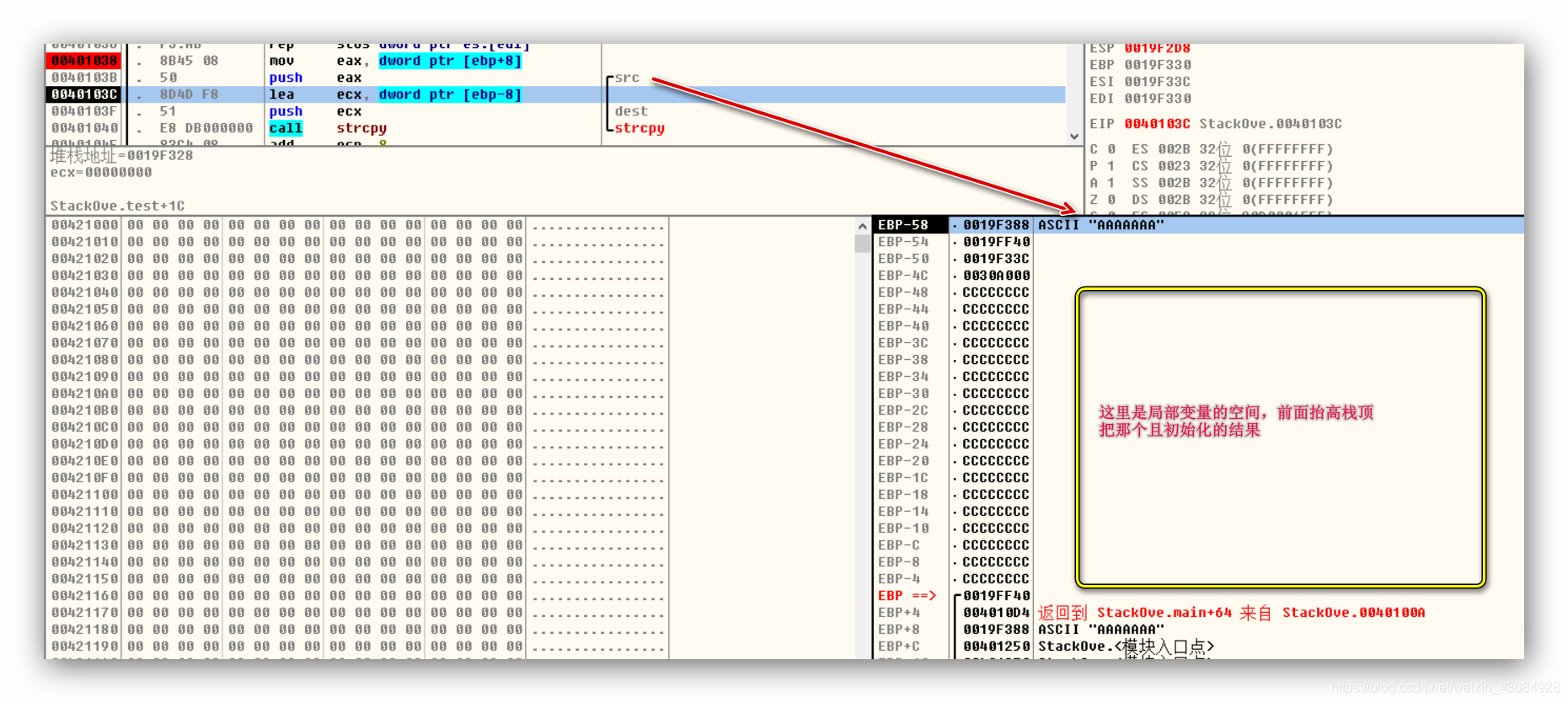Select stack row EBP-4C value 0030A000
This screenshot has height=703, width=1568.
coord(996,276)
